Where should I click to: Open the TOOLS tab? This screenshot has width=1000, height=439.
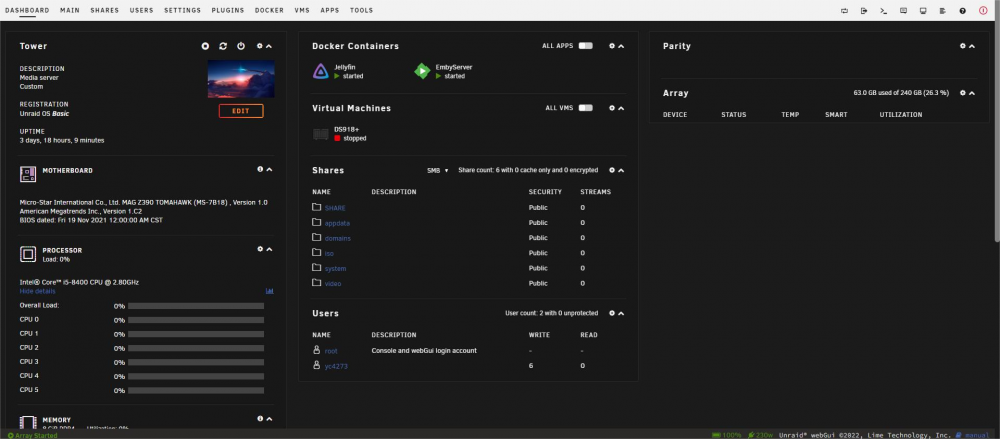click(x=362, y=10)
